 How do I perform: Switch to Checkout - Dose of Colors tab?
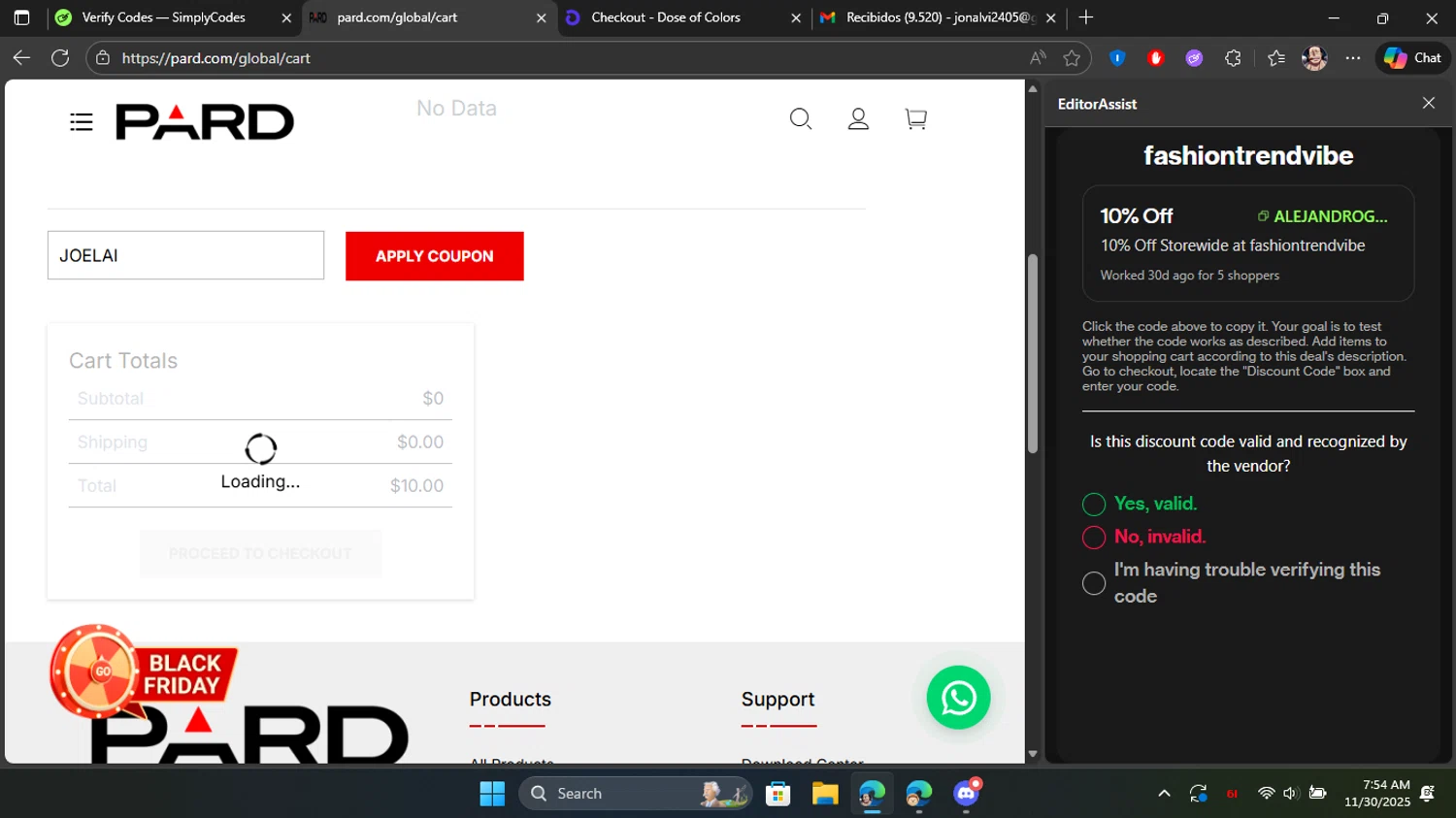666,17
